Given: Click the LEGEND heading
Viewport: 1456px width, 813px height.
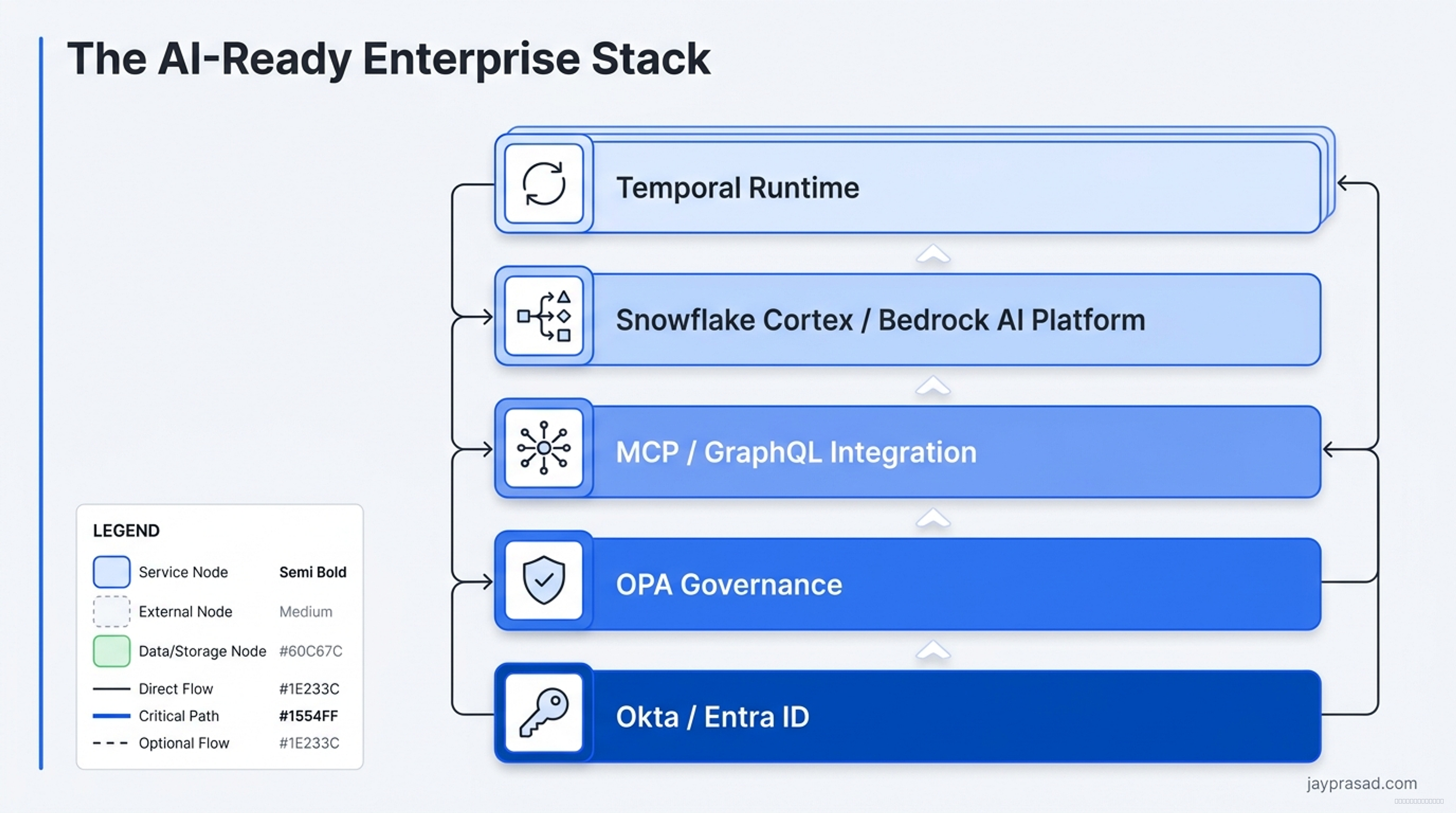Looking at the screenshot, I should click(x=127, y=531).
